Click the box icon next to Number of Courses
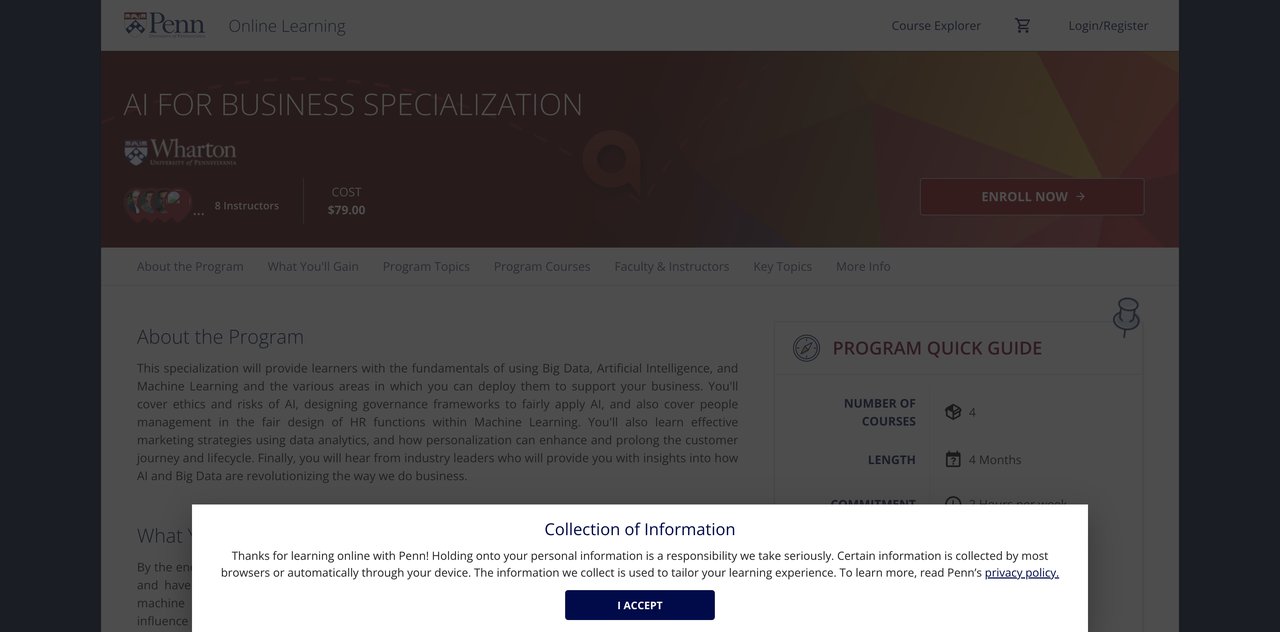 953,411
